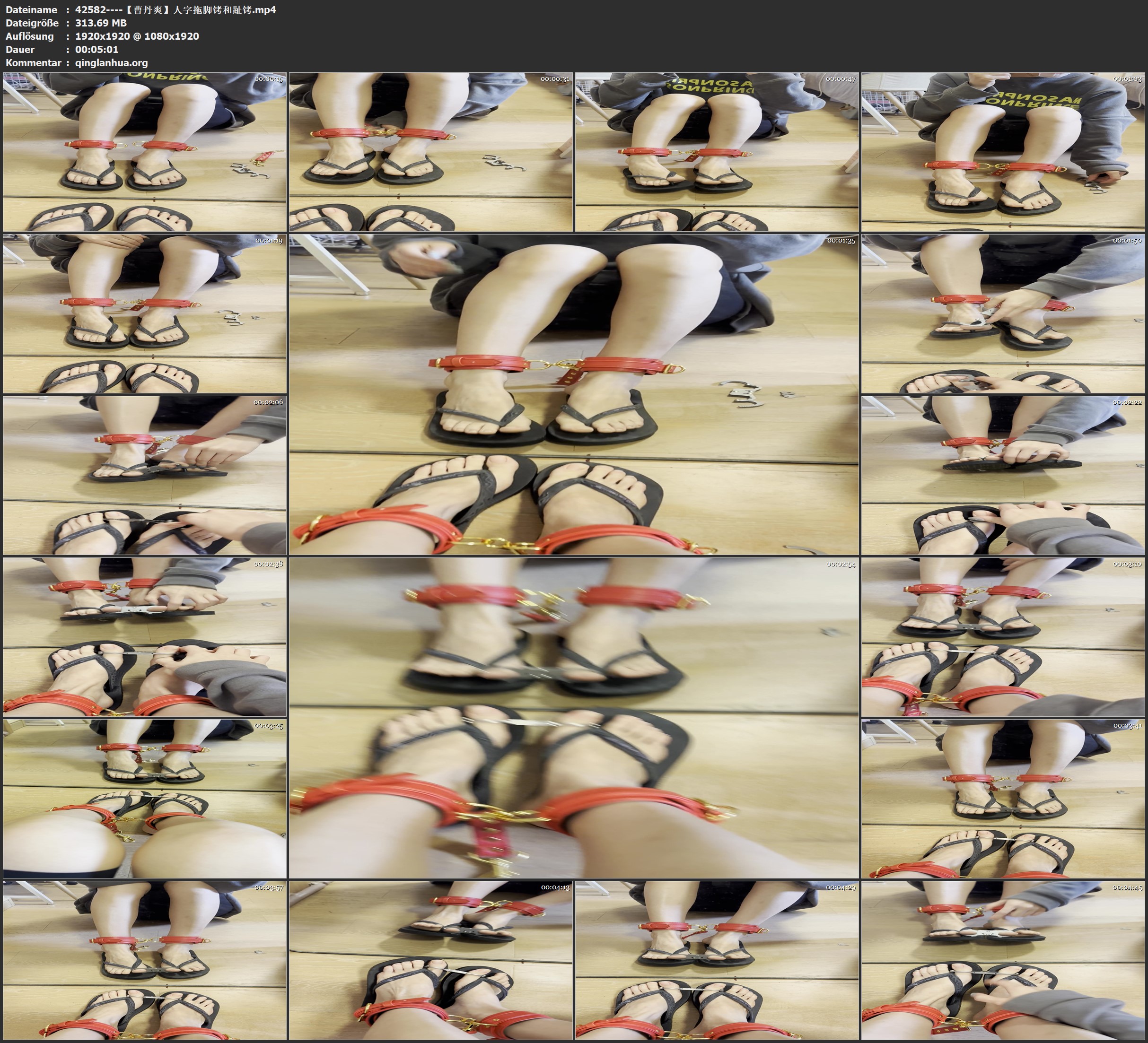Open the frame labeled 00:03:41
Viewport: 1148px width, 1043px height.
(x=1003, y=798)
